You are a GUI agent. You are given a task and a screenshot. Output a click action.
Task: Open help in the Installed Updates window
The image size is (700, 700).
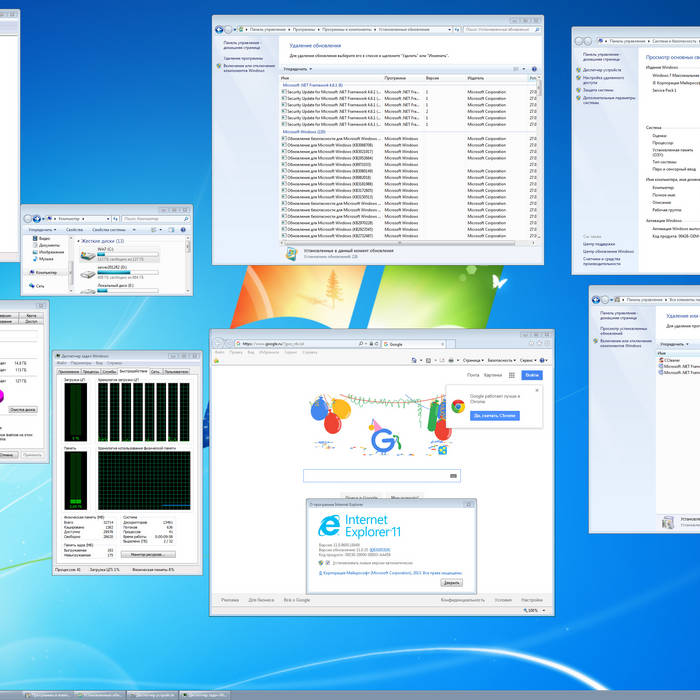[x=534, y=69]
